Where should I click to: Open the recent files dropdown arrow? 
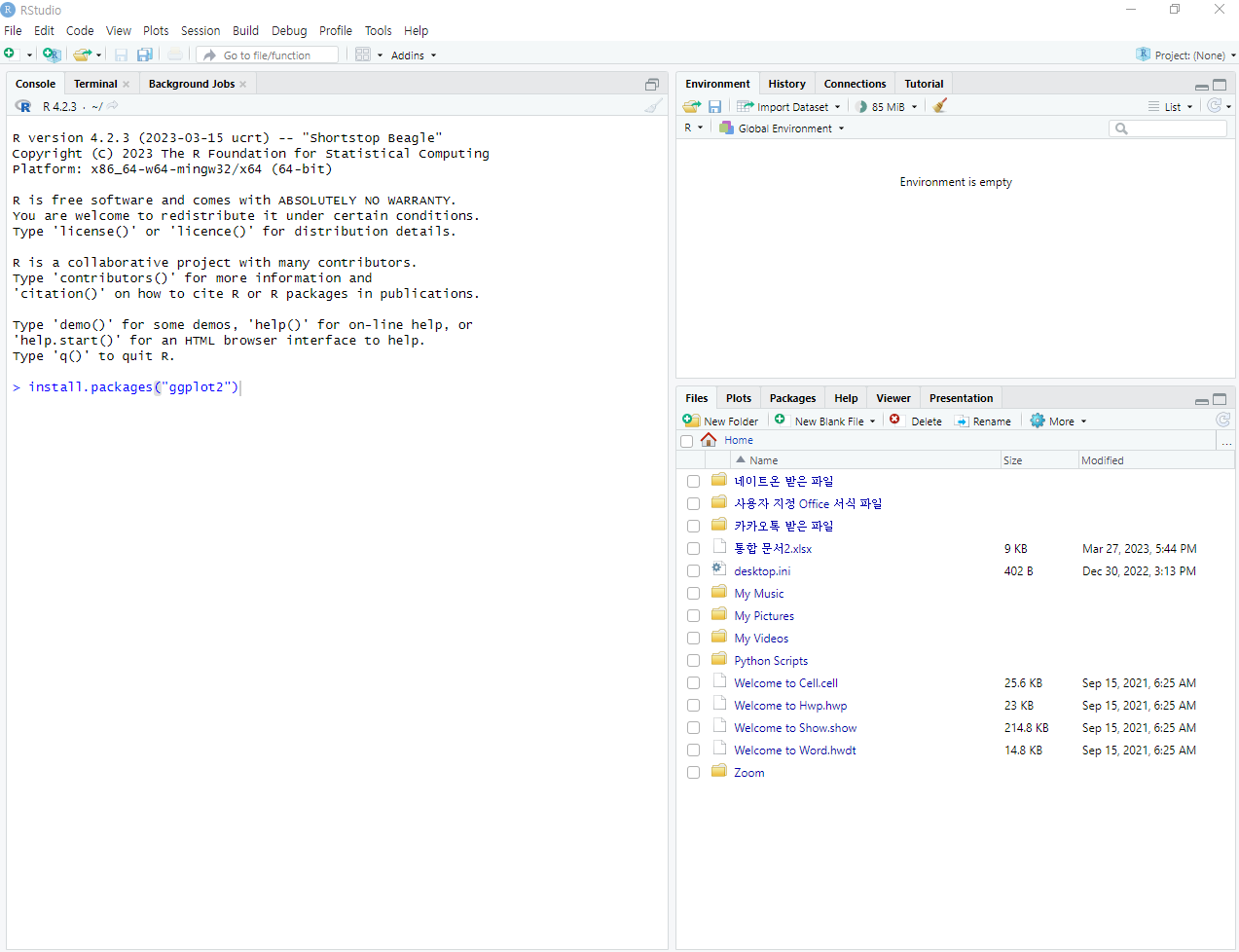[98, 55]
